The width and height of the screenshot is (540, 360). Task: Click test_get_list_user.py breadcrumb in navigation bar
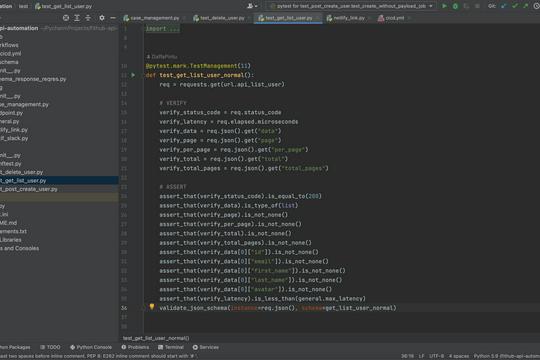(63, 6)
